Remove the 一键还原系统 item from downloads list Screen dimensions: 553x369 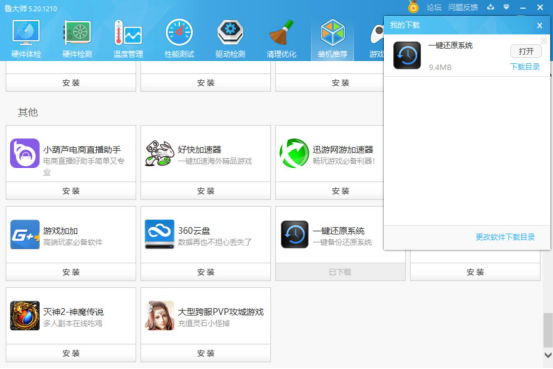543,40
